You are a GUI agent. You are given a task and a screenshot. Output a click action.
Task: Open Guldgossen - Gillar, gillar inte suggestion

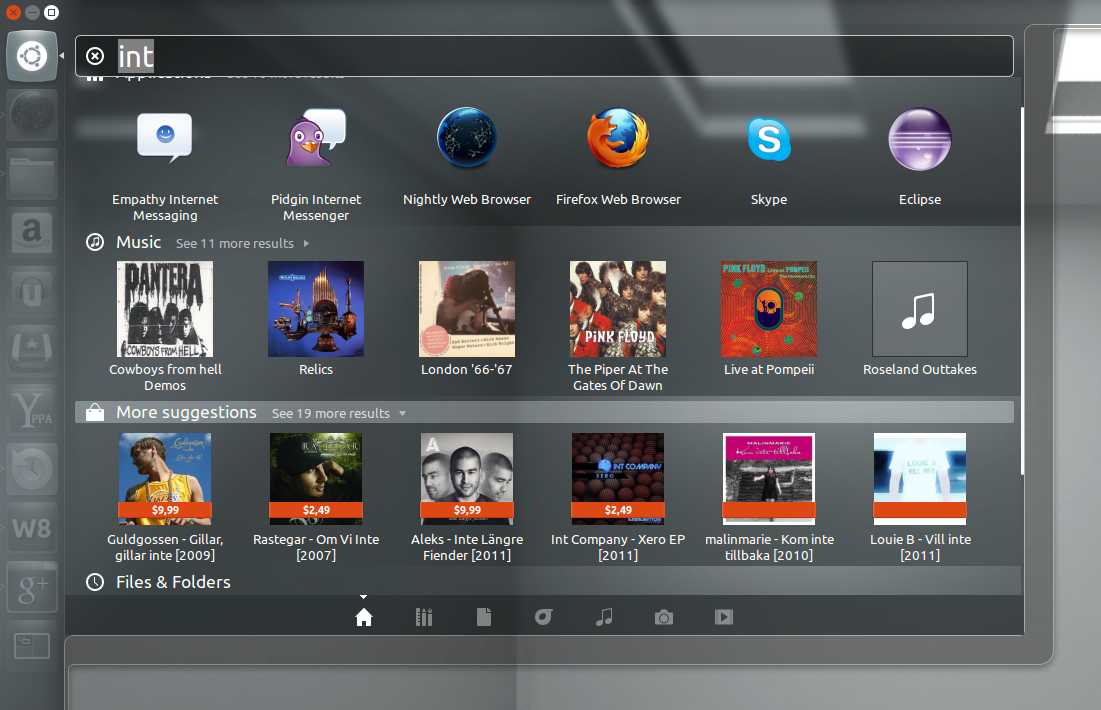coord(165,497)
